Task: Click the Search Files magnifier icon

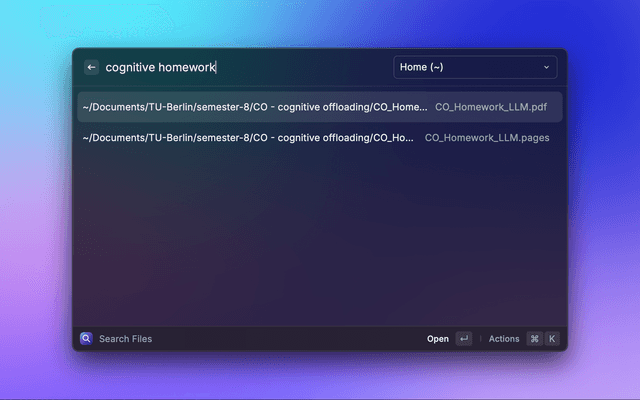Action: 87,339
